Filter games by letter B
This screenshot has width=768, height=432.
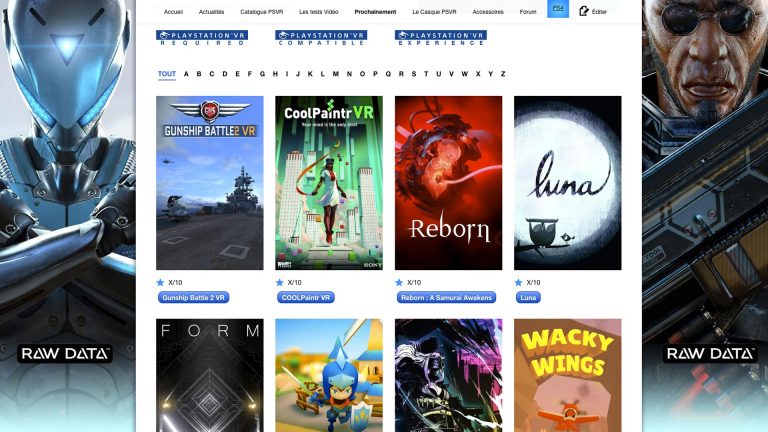[199, 74]
